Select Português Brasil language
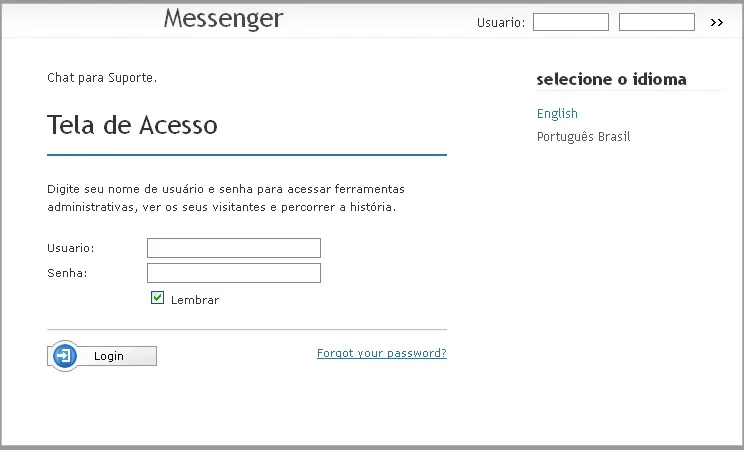The image size is (744, 450). click(584, 137)
